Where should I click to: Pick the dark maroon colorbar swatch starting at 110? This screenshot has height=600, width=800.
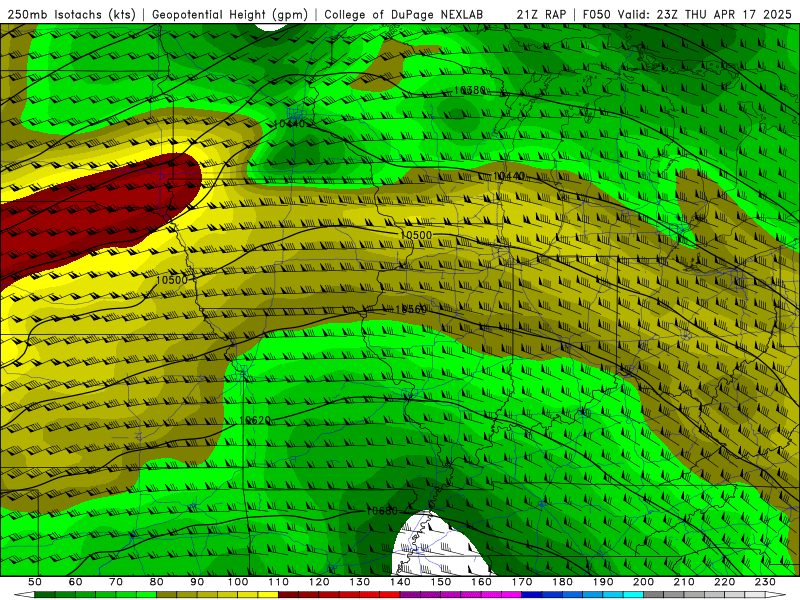(x=289, y=595)
